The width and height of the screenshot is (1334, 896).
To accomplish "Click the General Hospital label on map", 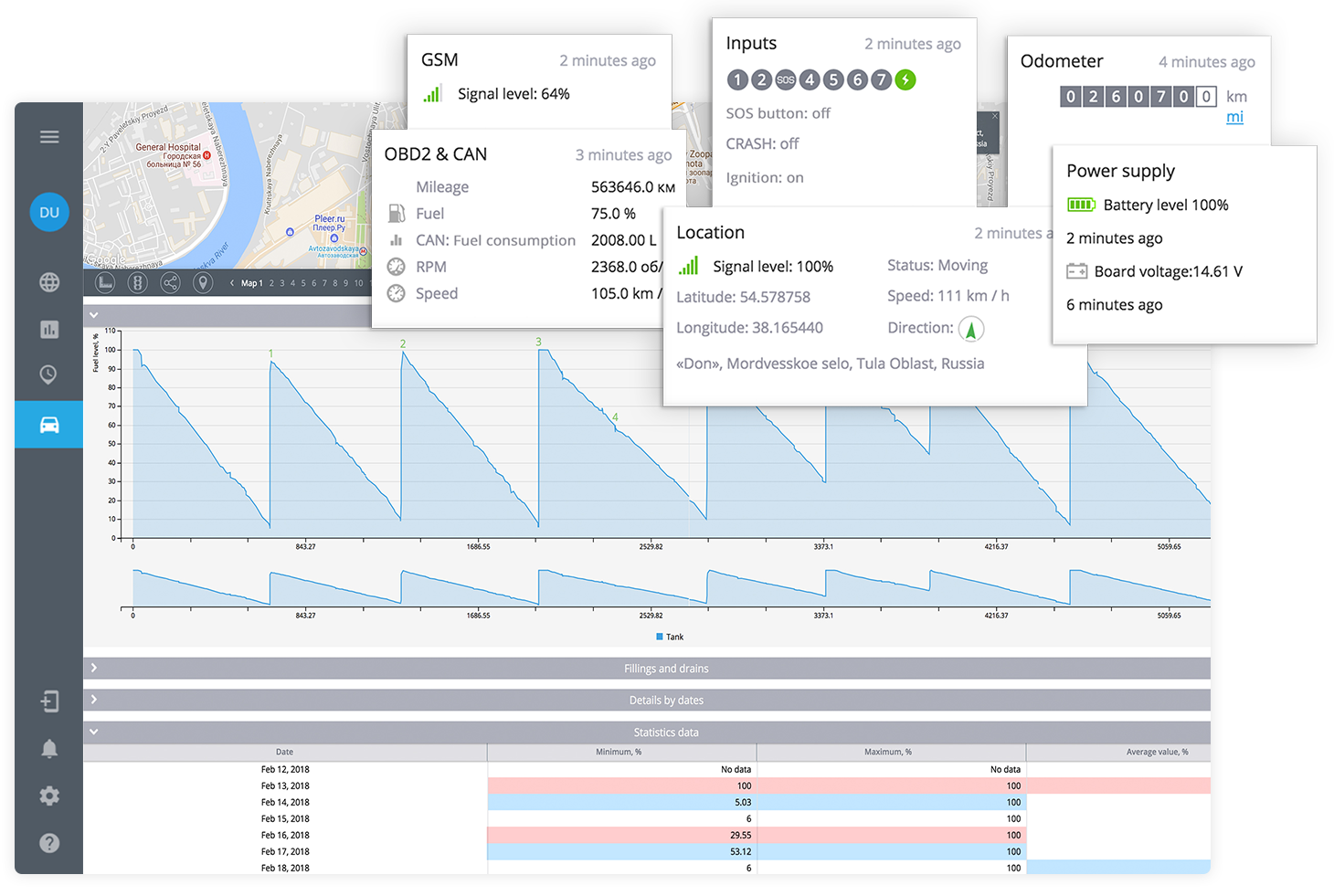I will click(x=168, y=147).
